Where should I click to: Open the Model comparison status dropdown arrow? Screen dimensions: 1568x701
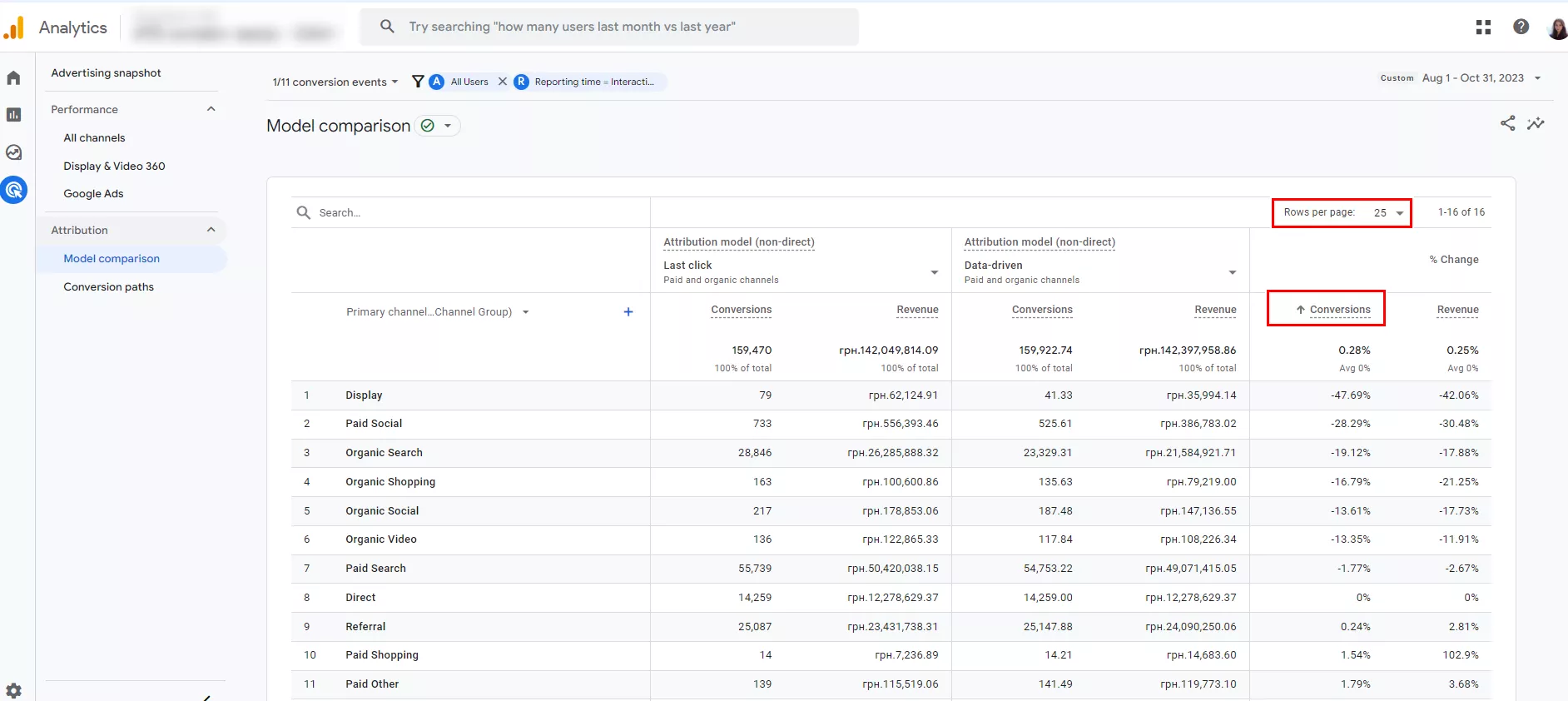coord(448,126)
